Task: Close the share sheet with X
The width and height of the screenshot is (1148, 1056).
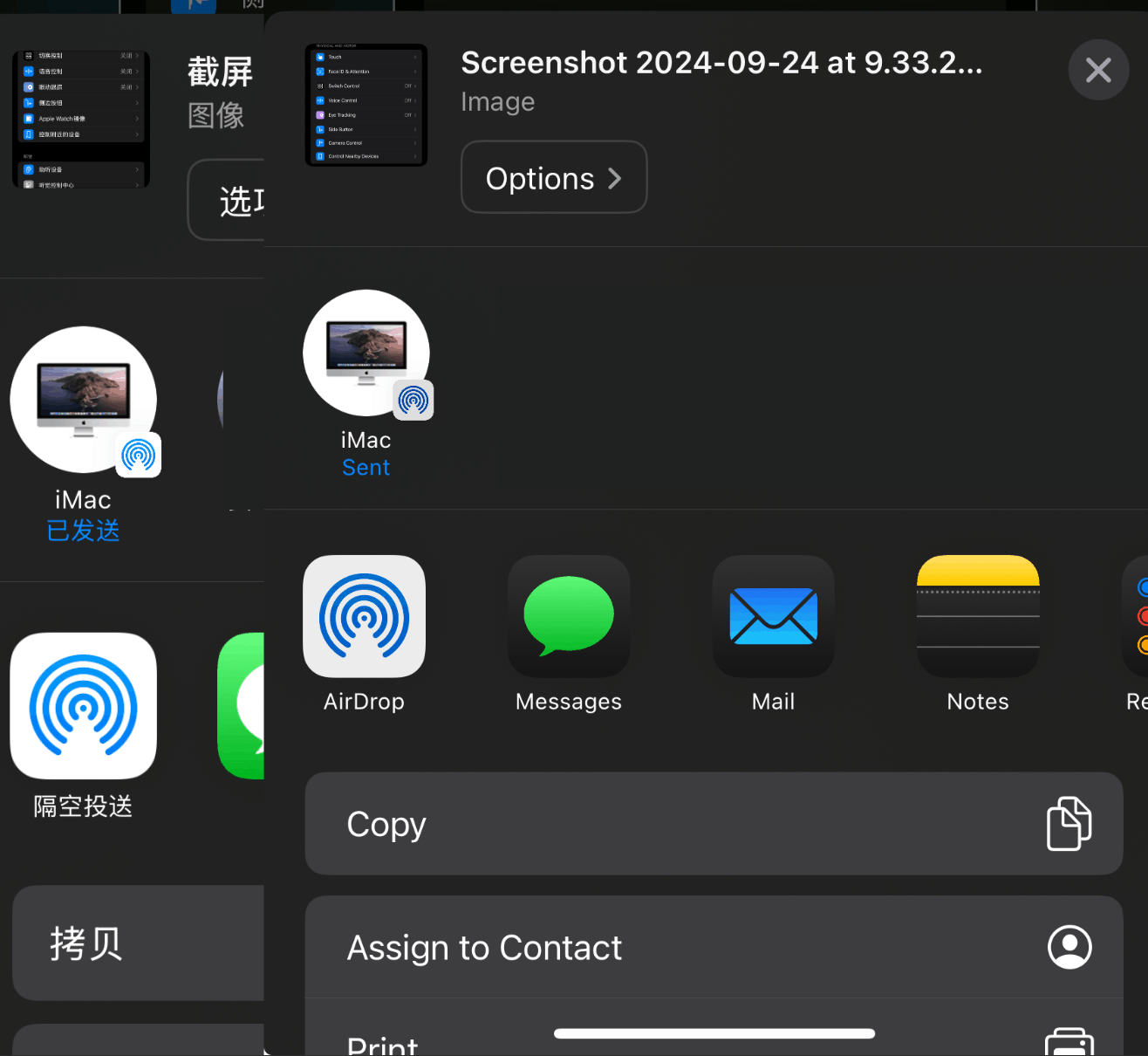Action: [x=1098, y=70]
